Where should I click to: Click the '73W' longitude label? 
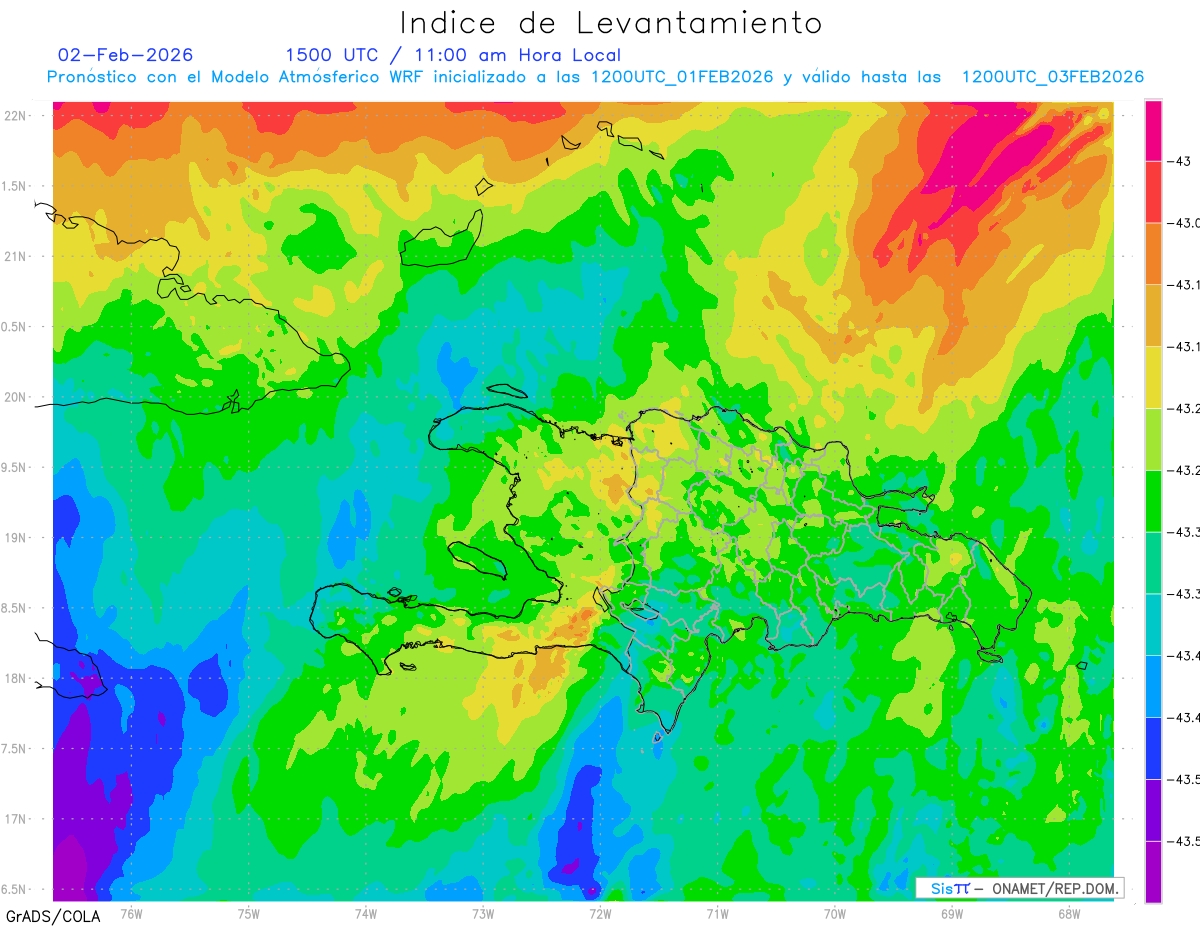(x=482, y=913)
